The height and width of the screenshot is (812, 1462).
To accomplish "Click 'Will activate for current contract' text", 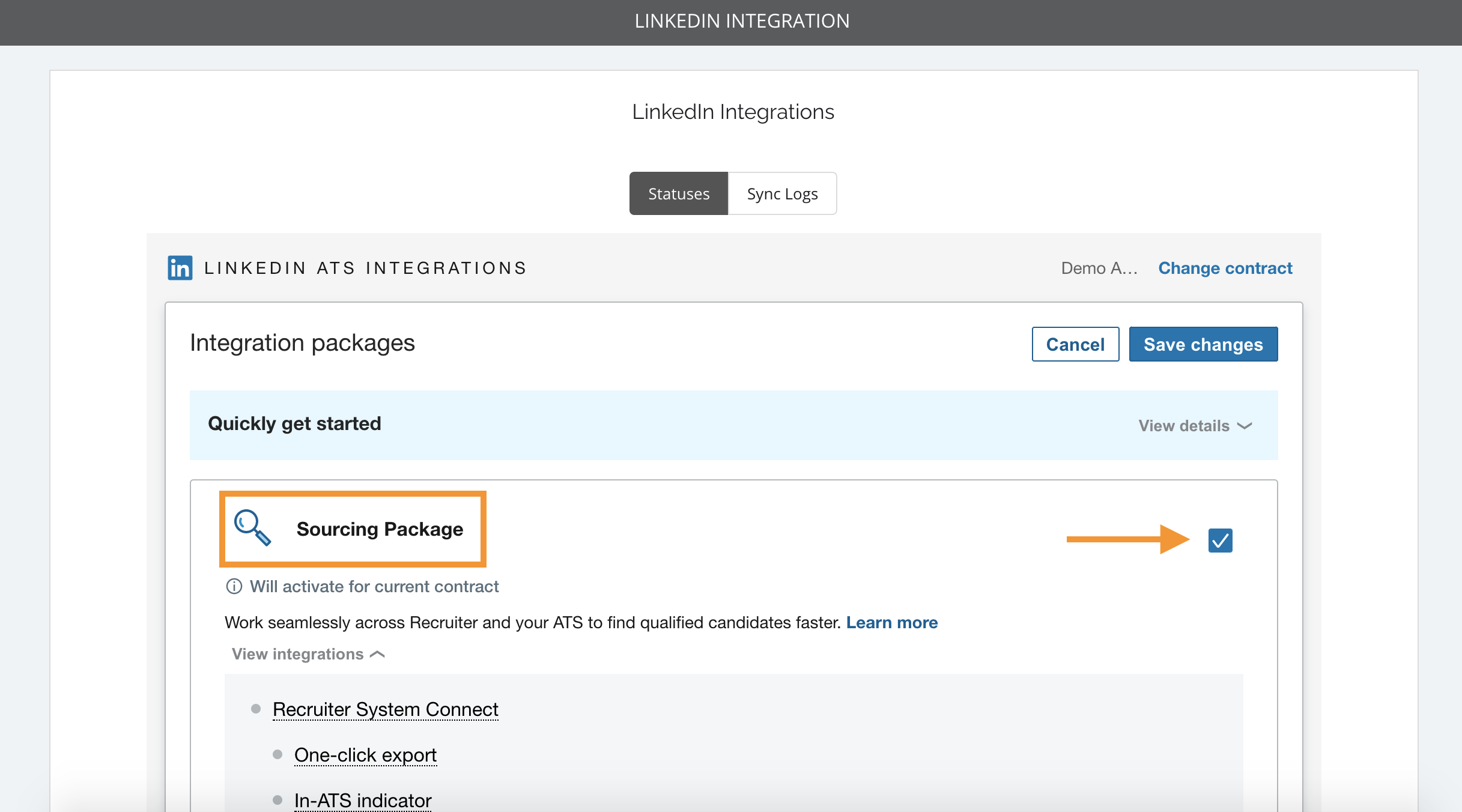I will click(374, 586).
